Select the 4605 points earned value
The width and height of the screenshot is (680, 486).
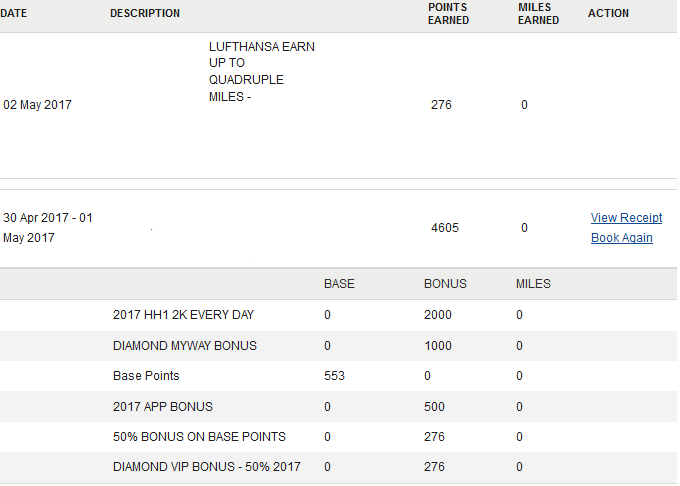(445, 228)
